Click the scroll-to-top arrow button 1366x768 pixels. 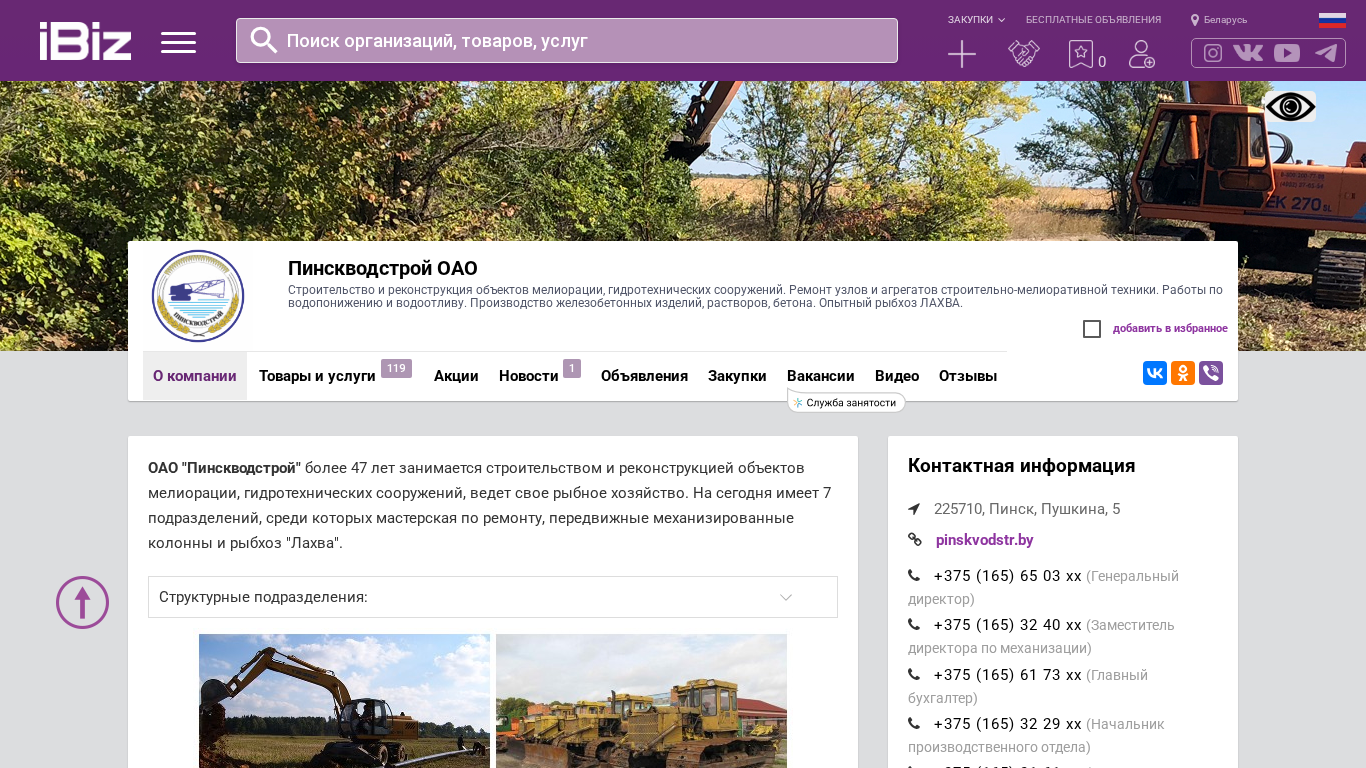click(x=82, y=602)
